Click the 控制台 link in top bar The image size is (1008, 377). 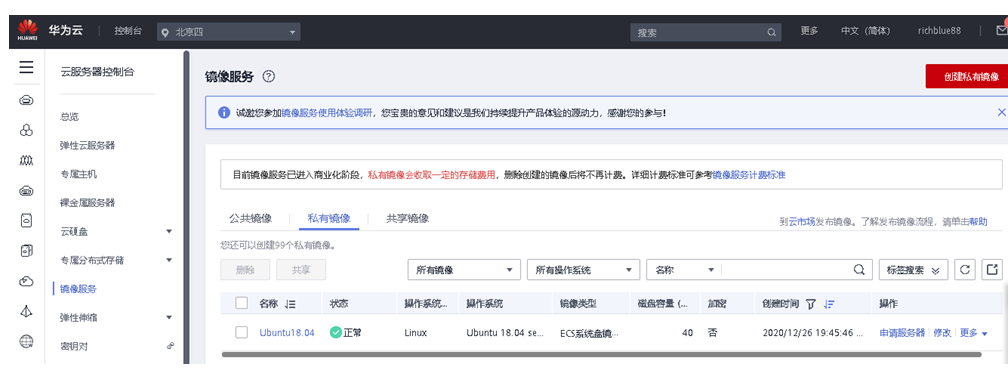(128, 31)
